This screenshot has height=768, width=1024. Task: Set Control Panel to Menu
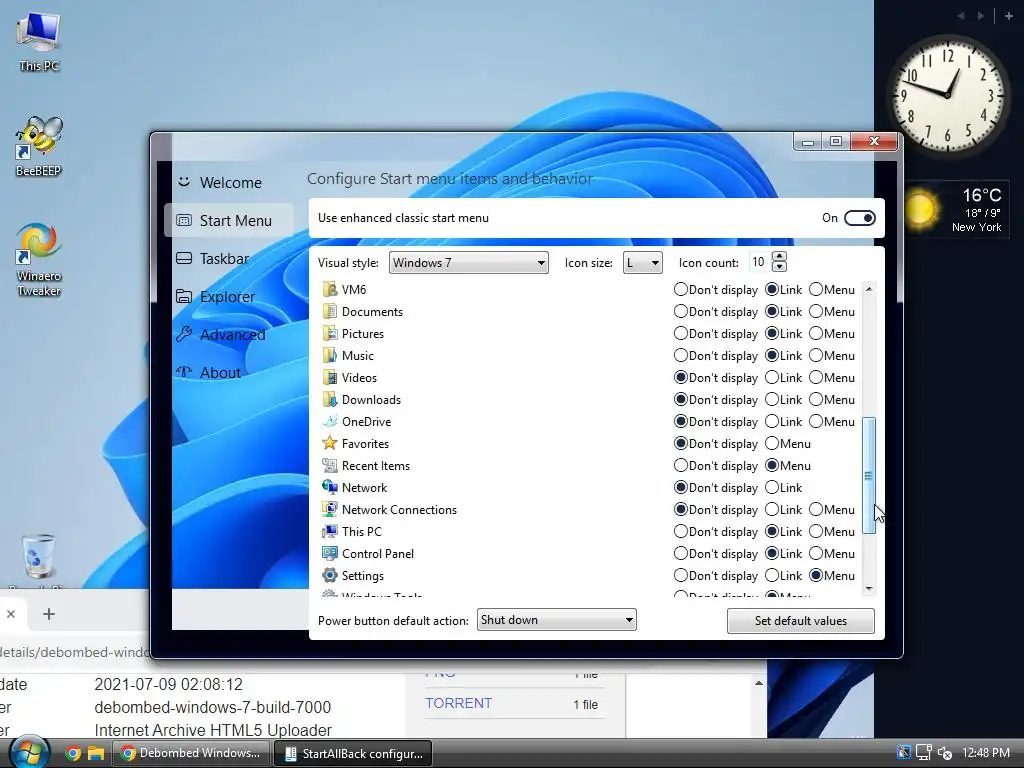coord(816,554)
